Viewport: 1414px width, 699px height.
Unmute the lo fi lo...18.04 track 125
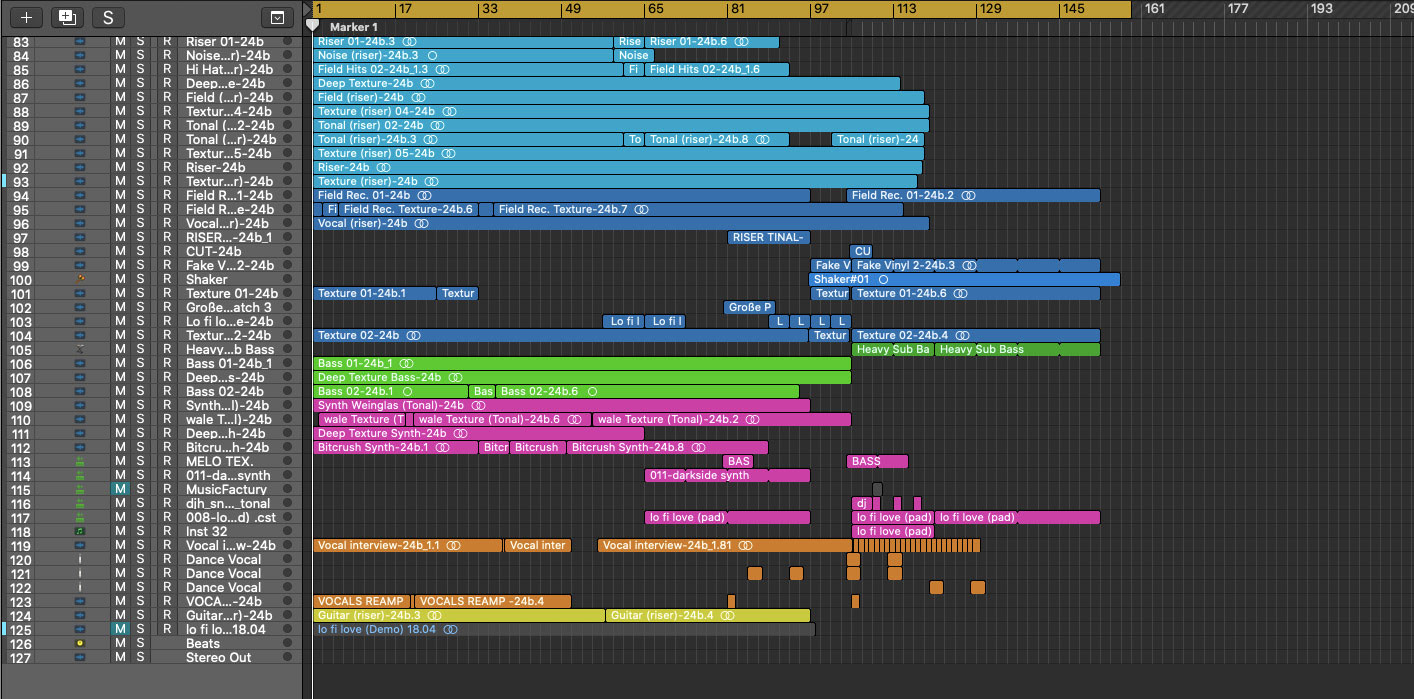120,629
